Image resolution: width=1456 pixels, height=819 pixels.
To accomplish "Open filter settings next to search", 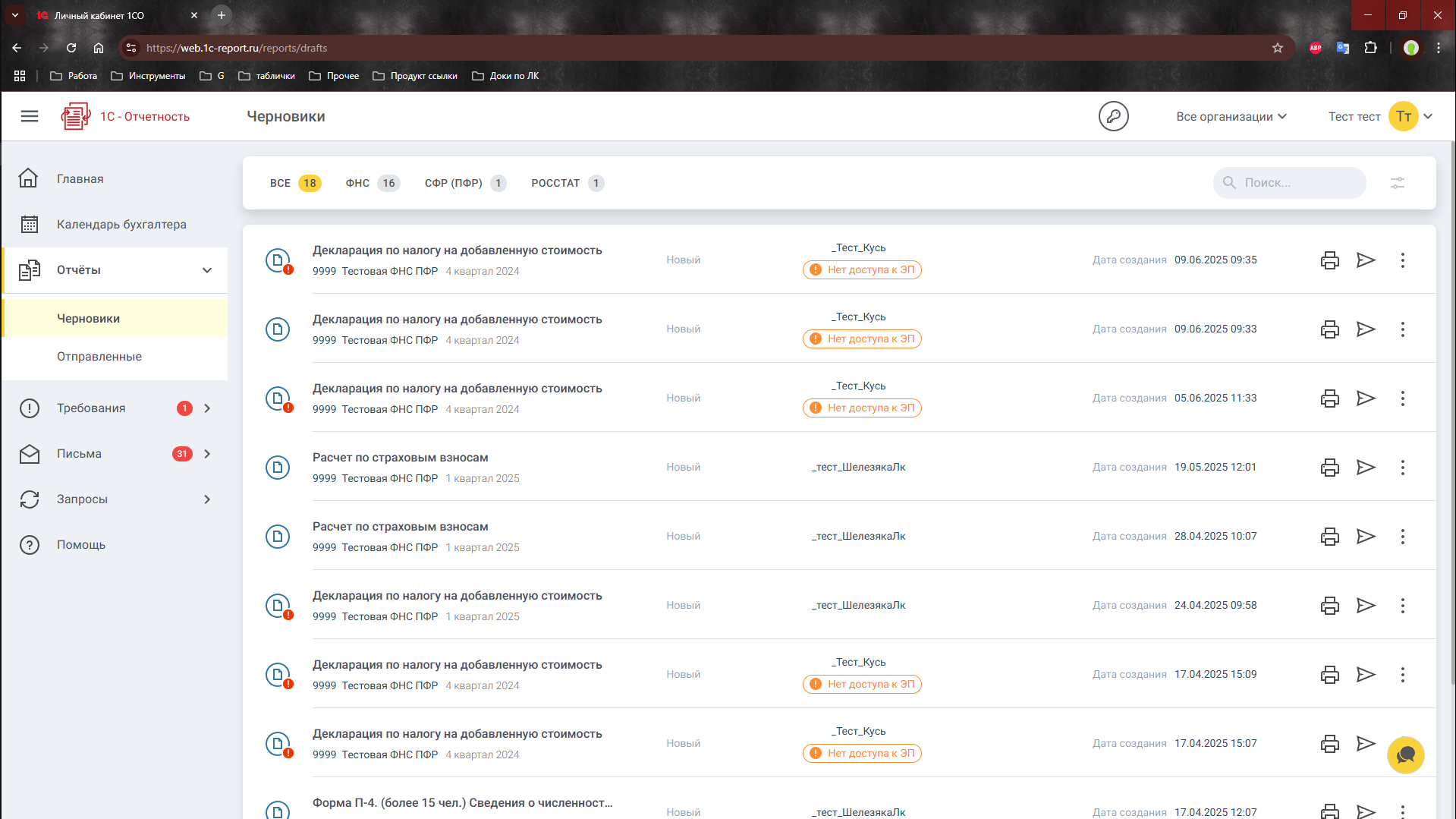I will tap(1397, 183).
